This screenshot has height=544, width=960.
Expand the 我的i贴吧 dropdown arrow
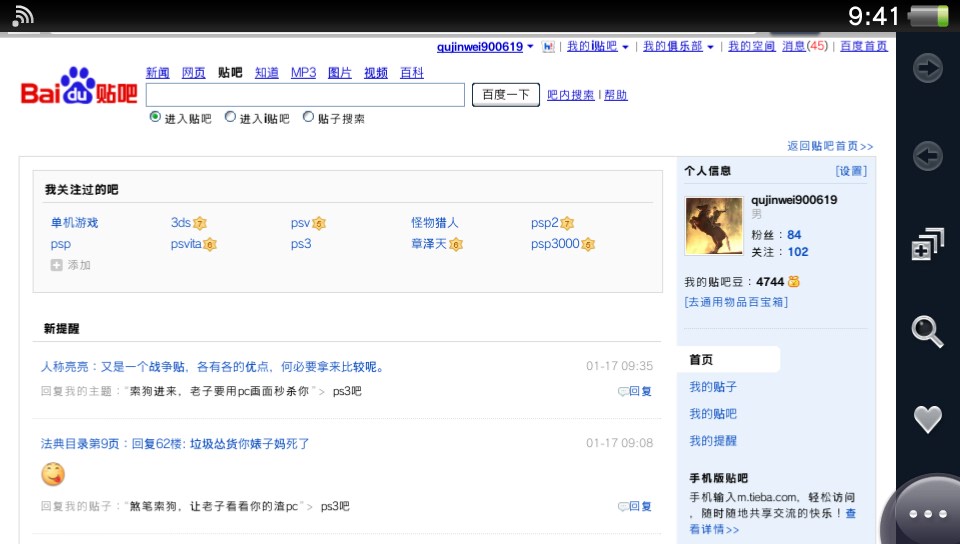coord(625,47)
